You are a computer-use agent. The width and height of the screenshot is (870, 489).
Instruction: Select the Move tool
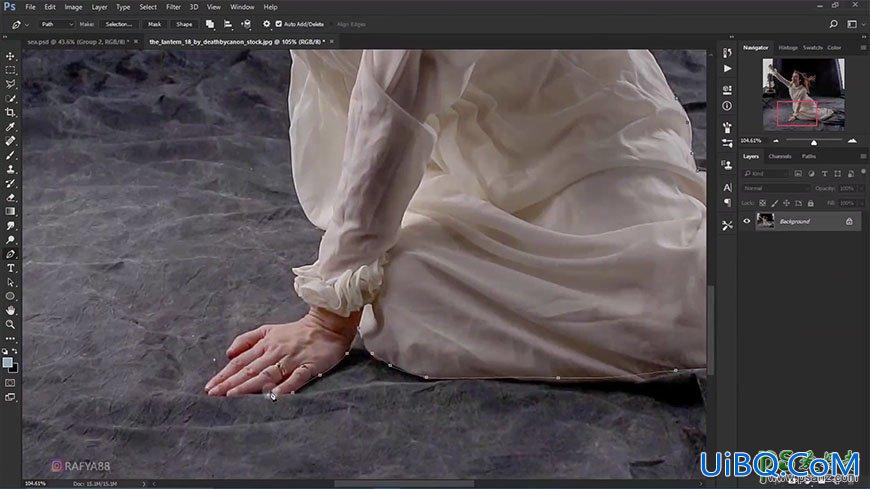[10, 57]
